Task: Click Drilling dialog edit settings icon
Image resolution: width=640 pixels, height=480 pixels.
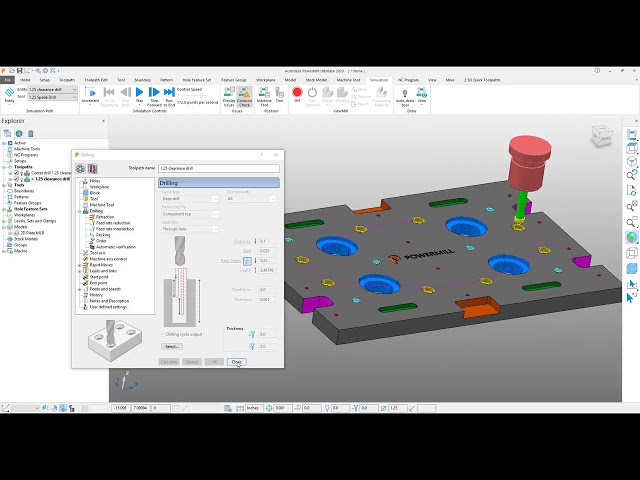Action: [93, 169]
